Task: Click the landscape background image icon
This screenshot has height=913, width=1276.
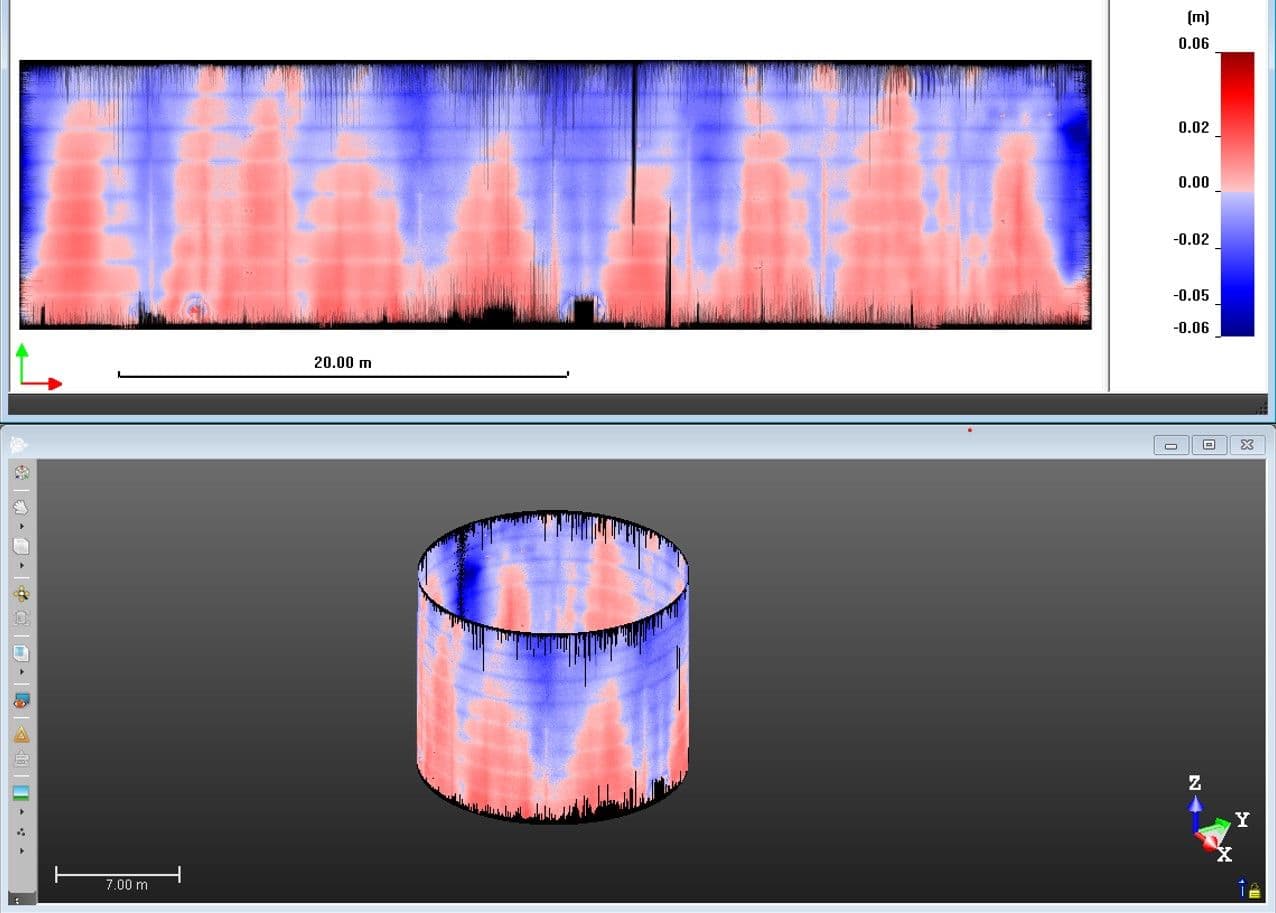Action: (21, 793)
